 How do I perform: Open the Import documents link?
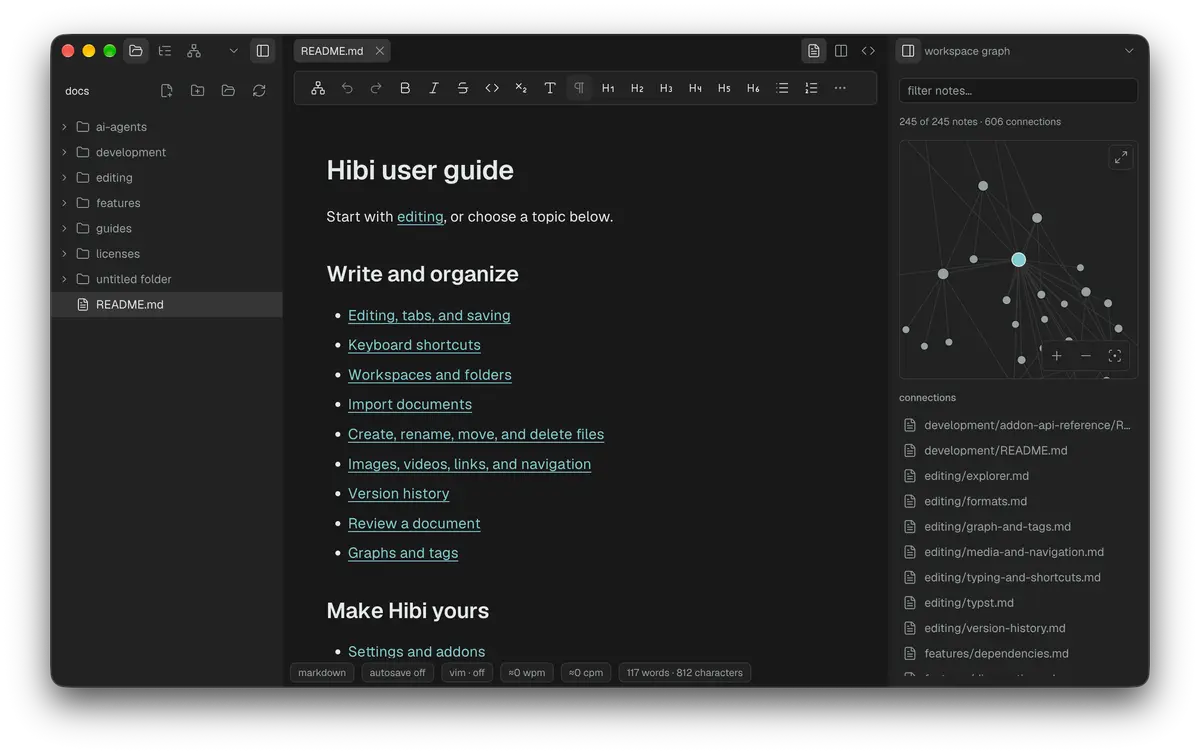pos(410,404)
